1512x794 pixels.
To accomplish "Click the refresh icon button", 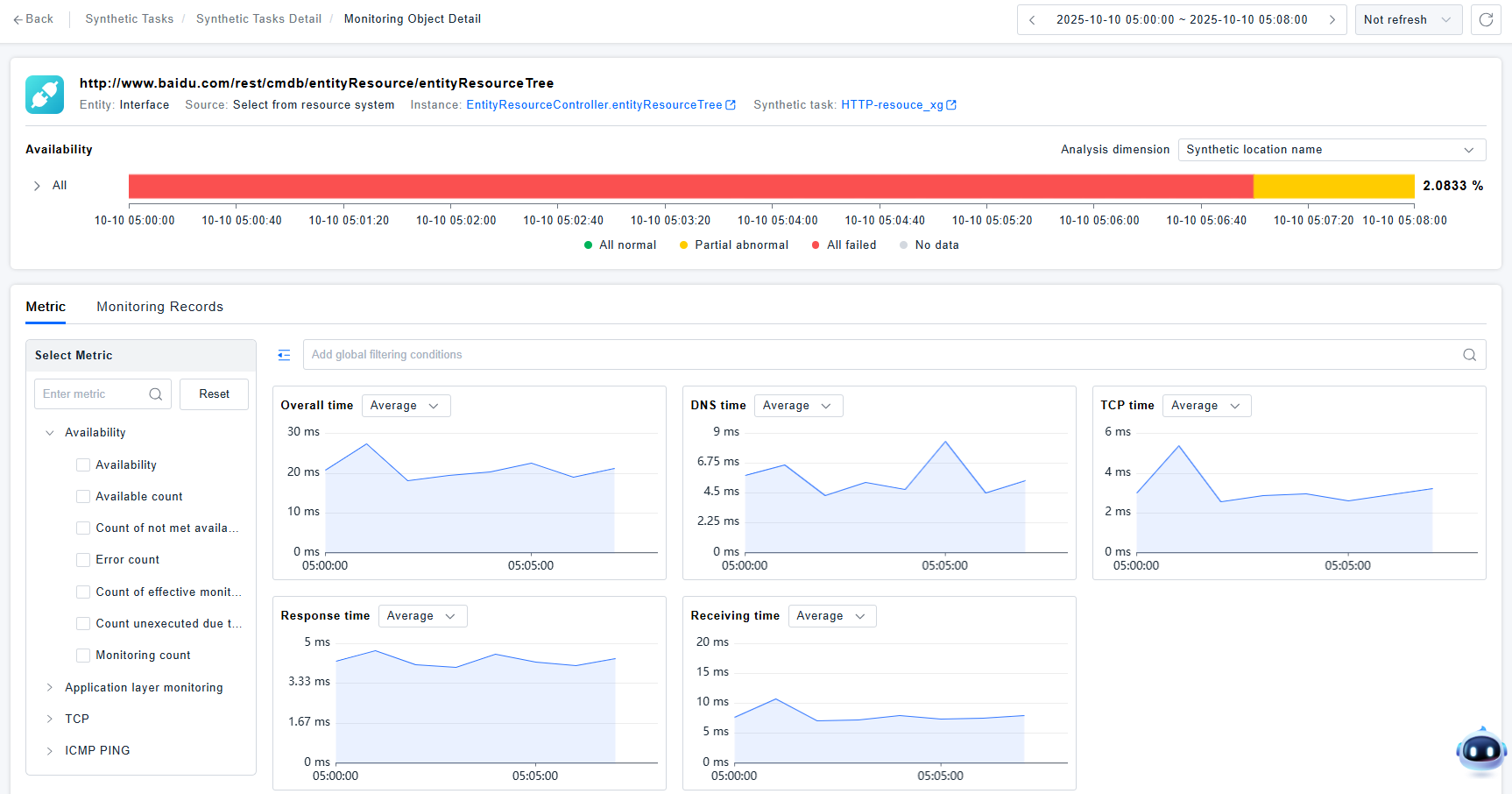I will 1486,19.
